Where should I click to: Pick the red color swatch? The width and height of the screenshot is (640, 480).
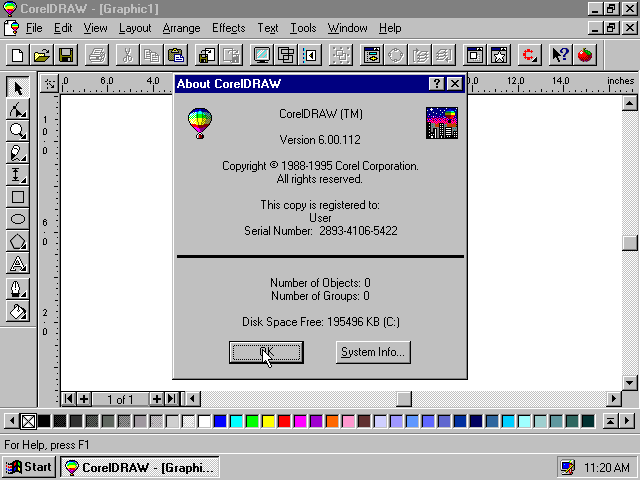(x=284, y=421)
